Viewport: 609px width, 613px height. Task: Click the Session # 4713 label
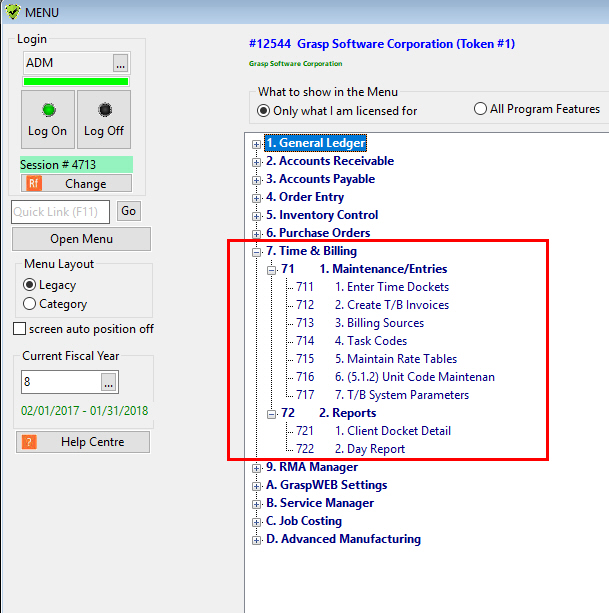pos(76,165)
